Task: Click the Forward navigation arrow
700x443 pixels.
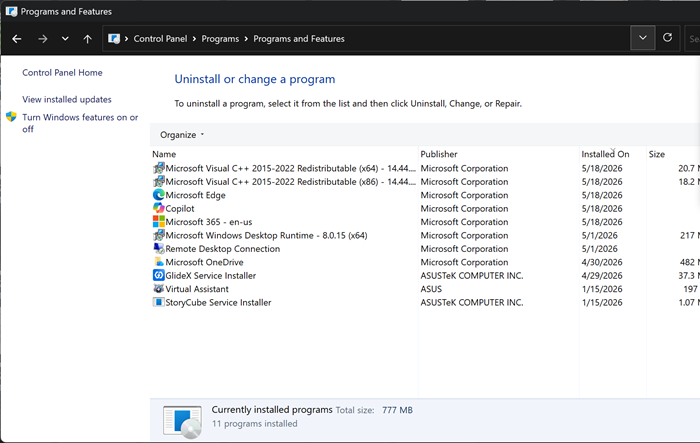Action: (42, 39)
